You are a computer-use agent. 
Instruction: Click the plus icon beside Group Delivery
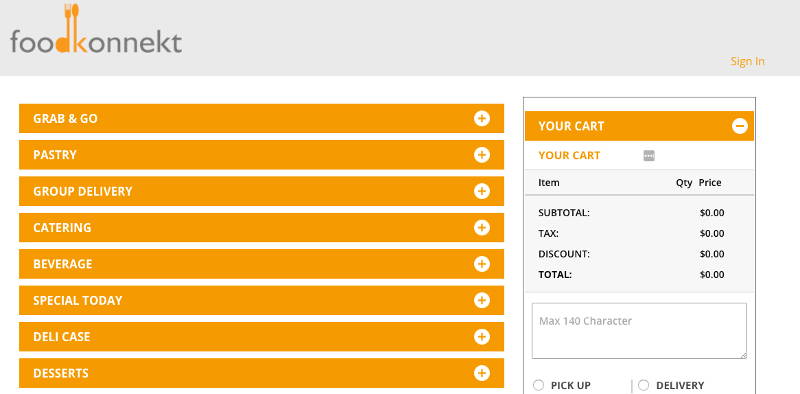[482, 191]
